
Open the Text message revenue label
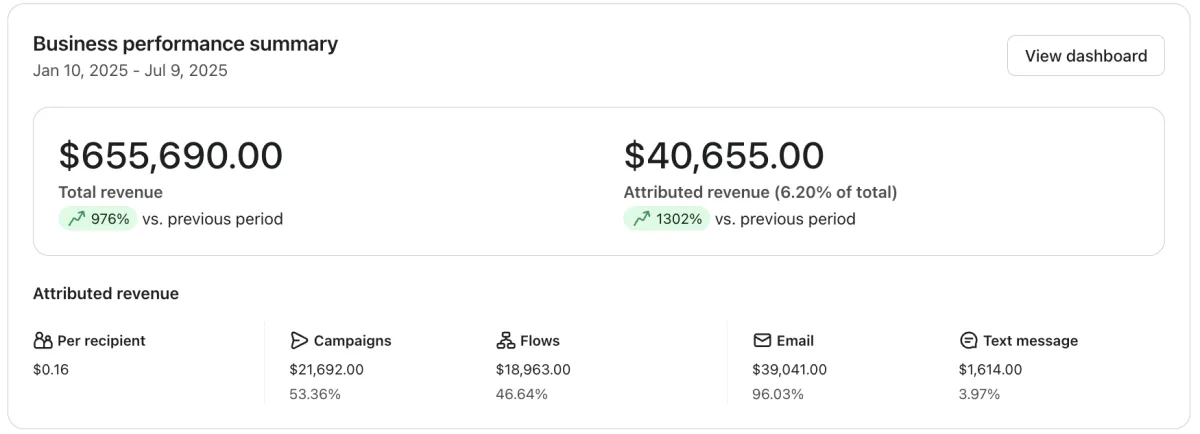[1030, 341]
